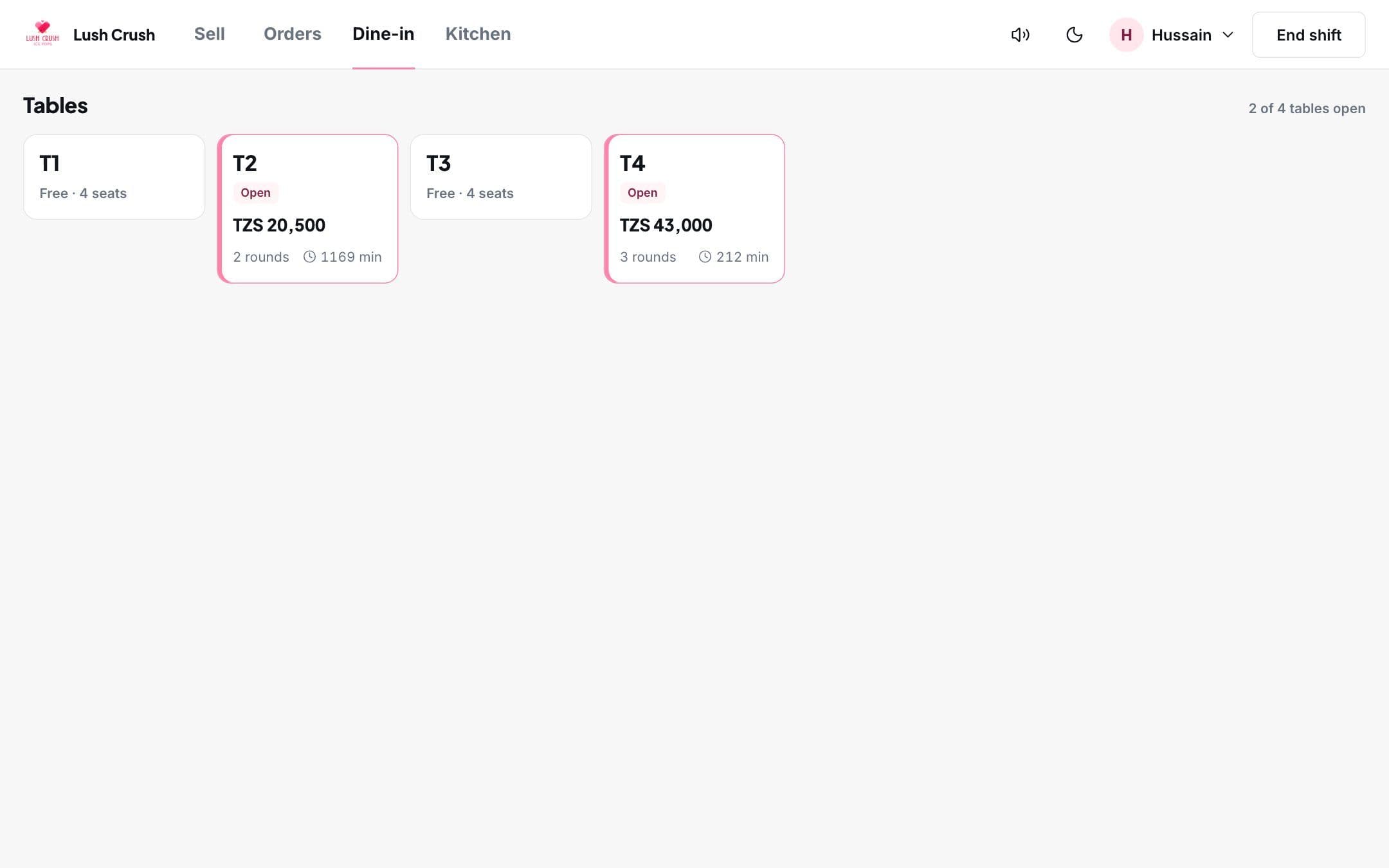Click the Tables heading
Viewport: 1389px width, 868px height.
[x=55, y=105]
